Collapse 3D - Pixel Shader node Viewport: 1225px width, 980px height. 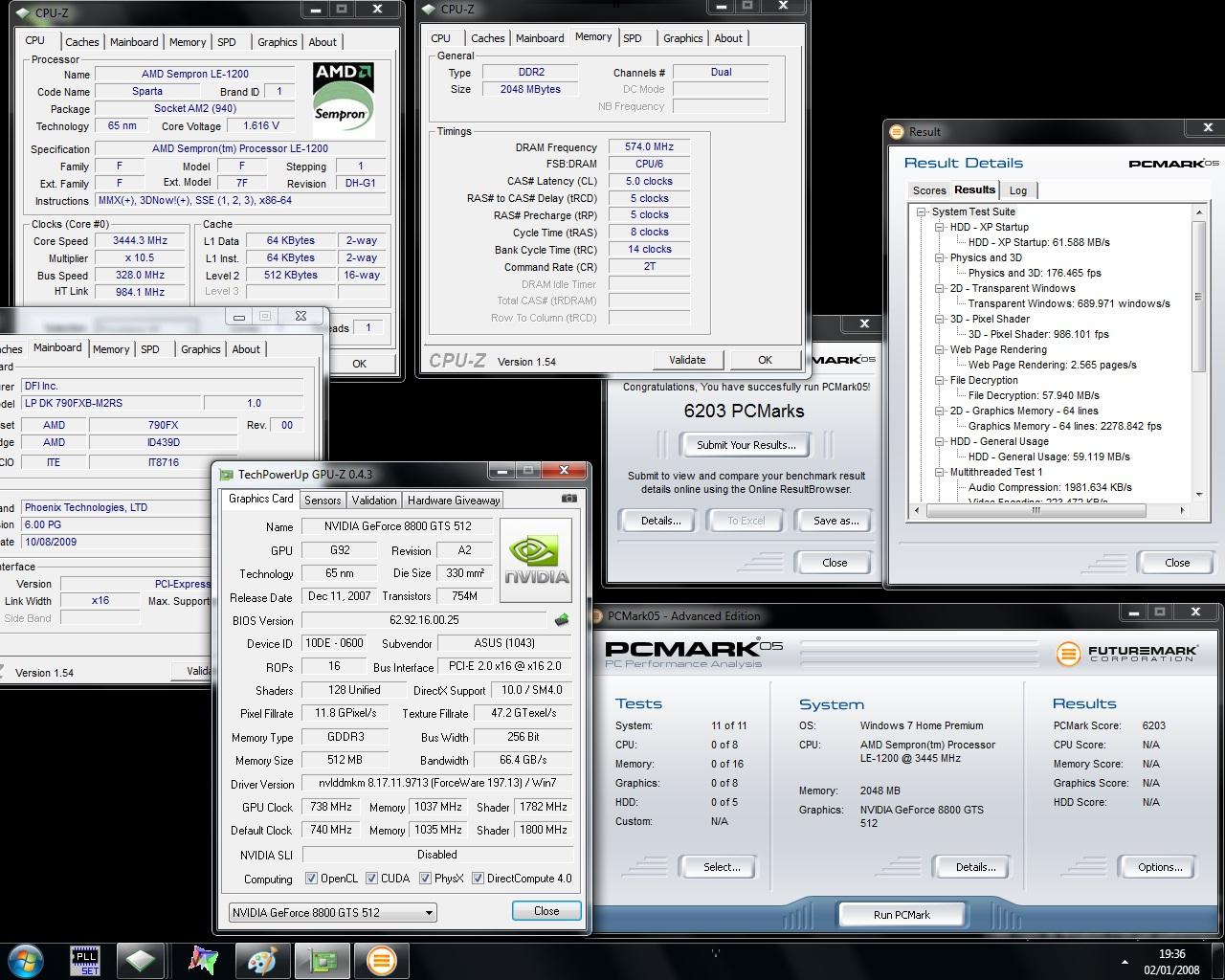click(939, 320)
